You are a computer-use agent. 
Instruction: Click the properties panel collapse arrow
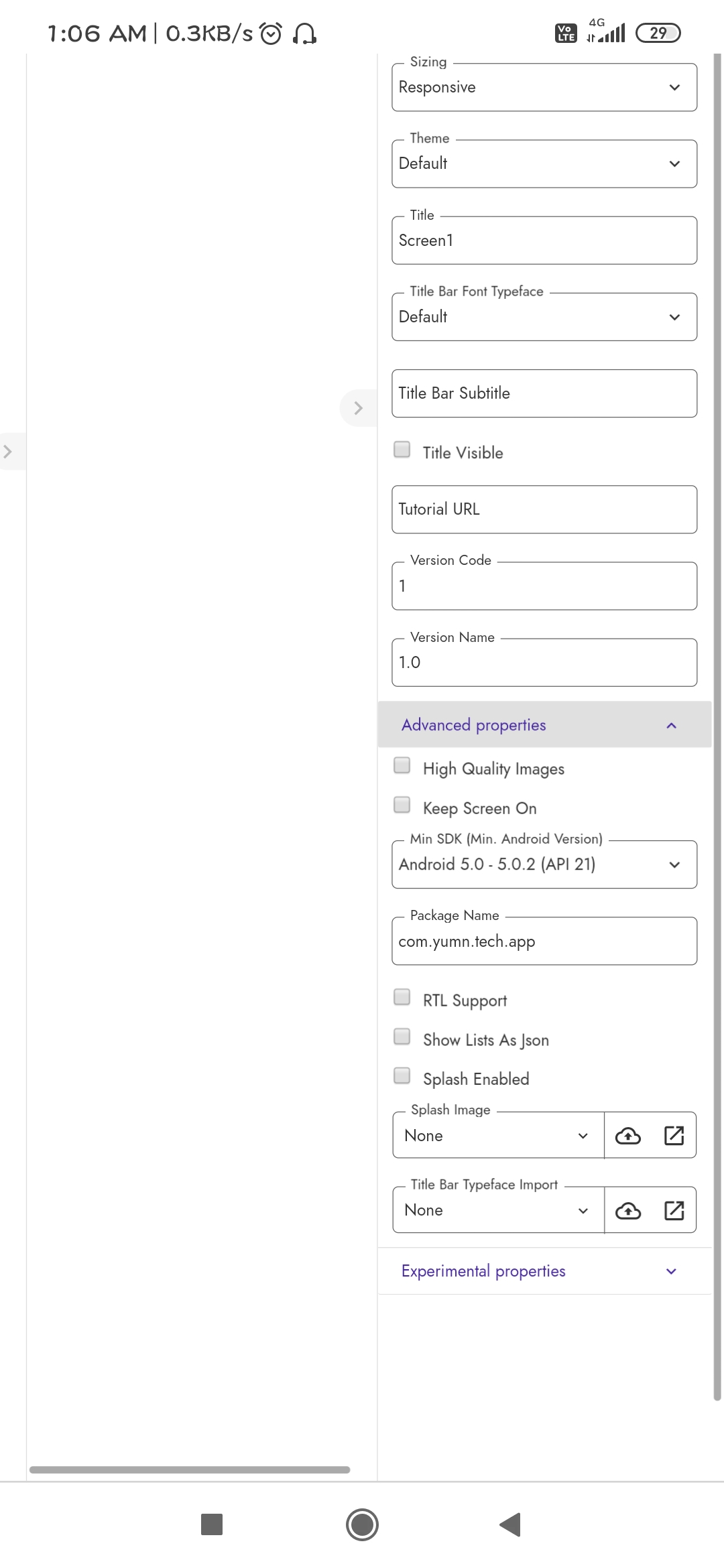click(358, 408)
